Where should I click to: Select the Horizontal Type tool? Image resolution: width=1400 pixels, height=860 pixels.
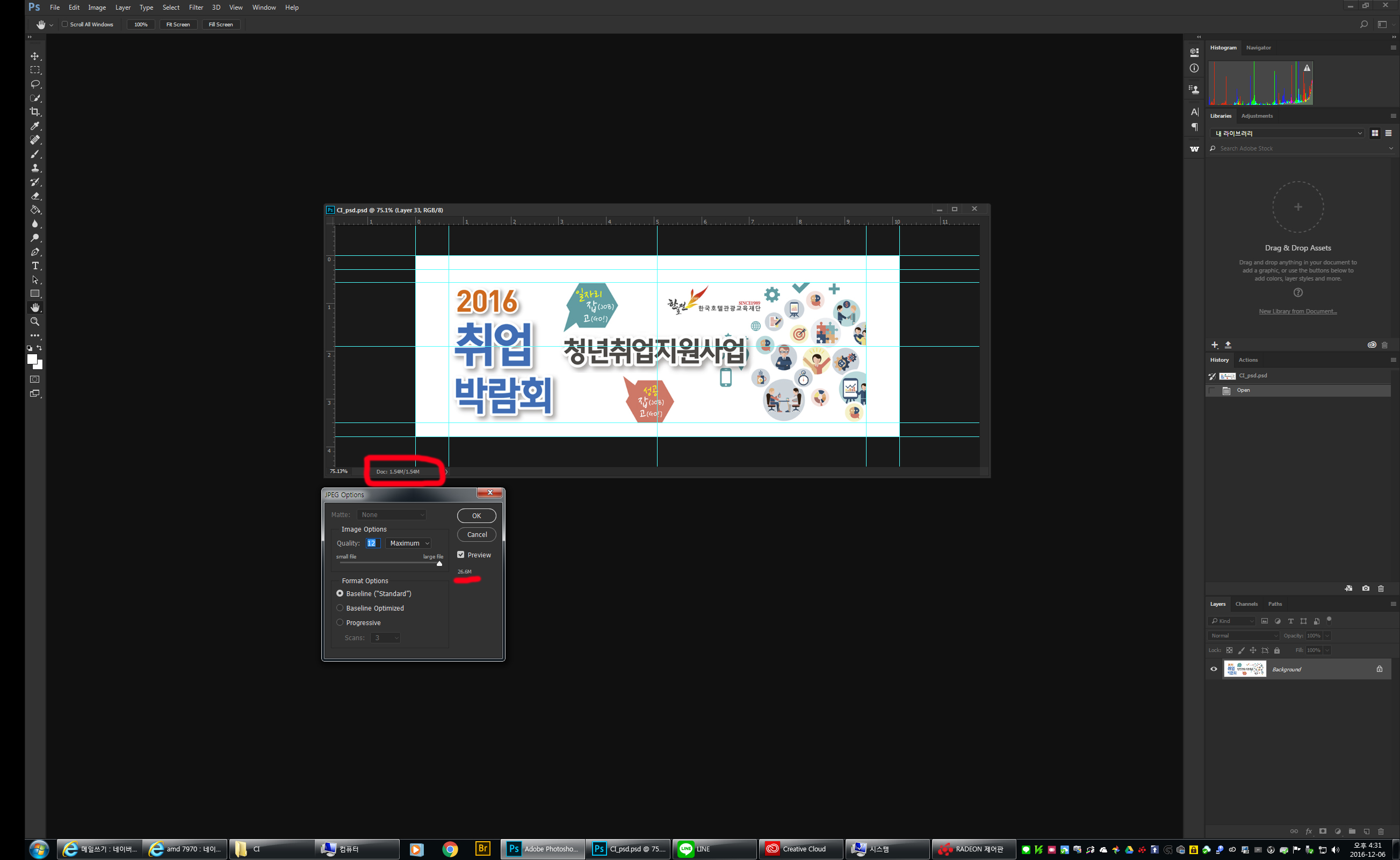point(35,266)
